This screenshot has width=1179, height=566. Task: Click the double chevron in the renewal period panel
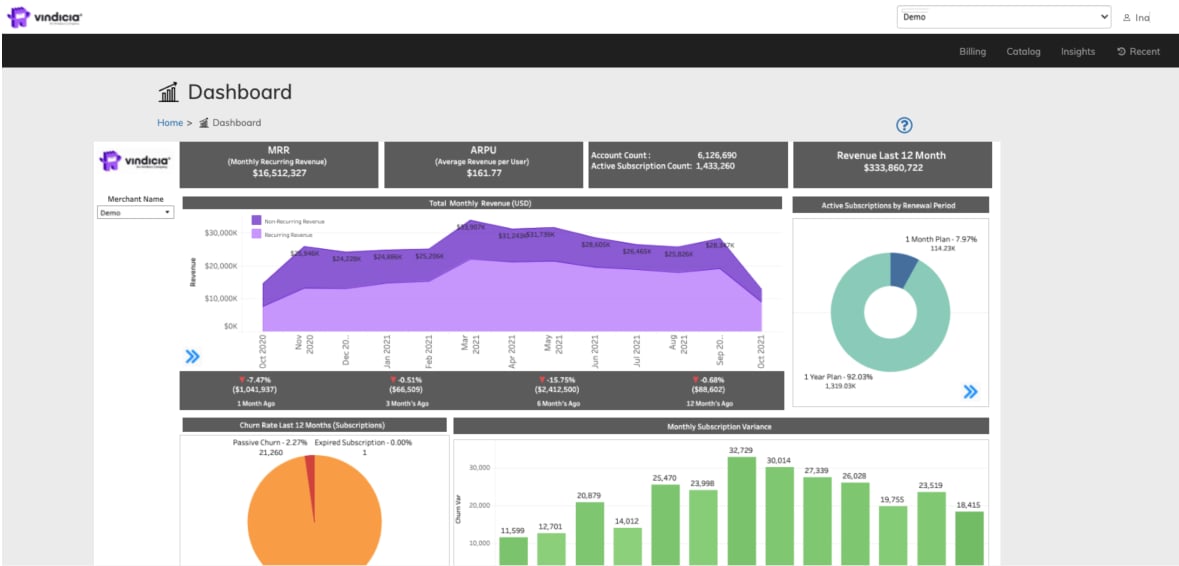[971, 391]
